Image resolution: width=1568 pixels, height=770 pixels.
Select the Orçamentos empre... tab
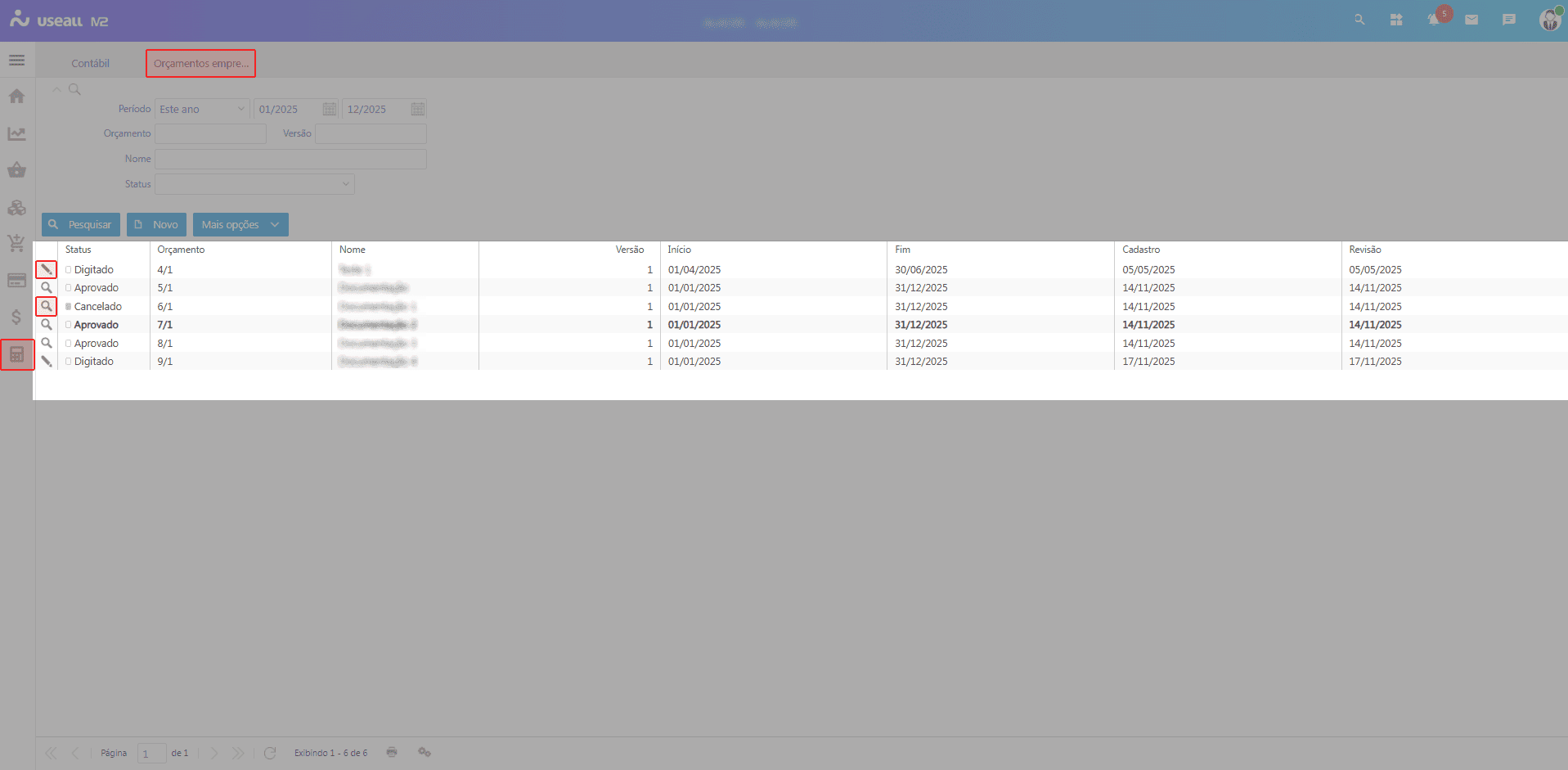point(200,63)
